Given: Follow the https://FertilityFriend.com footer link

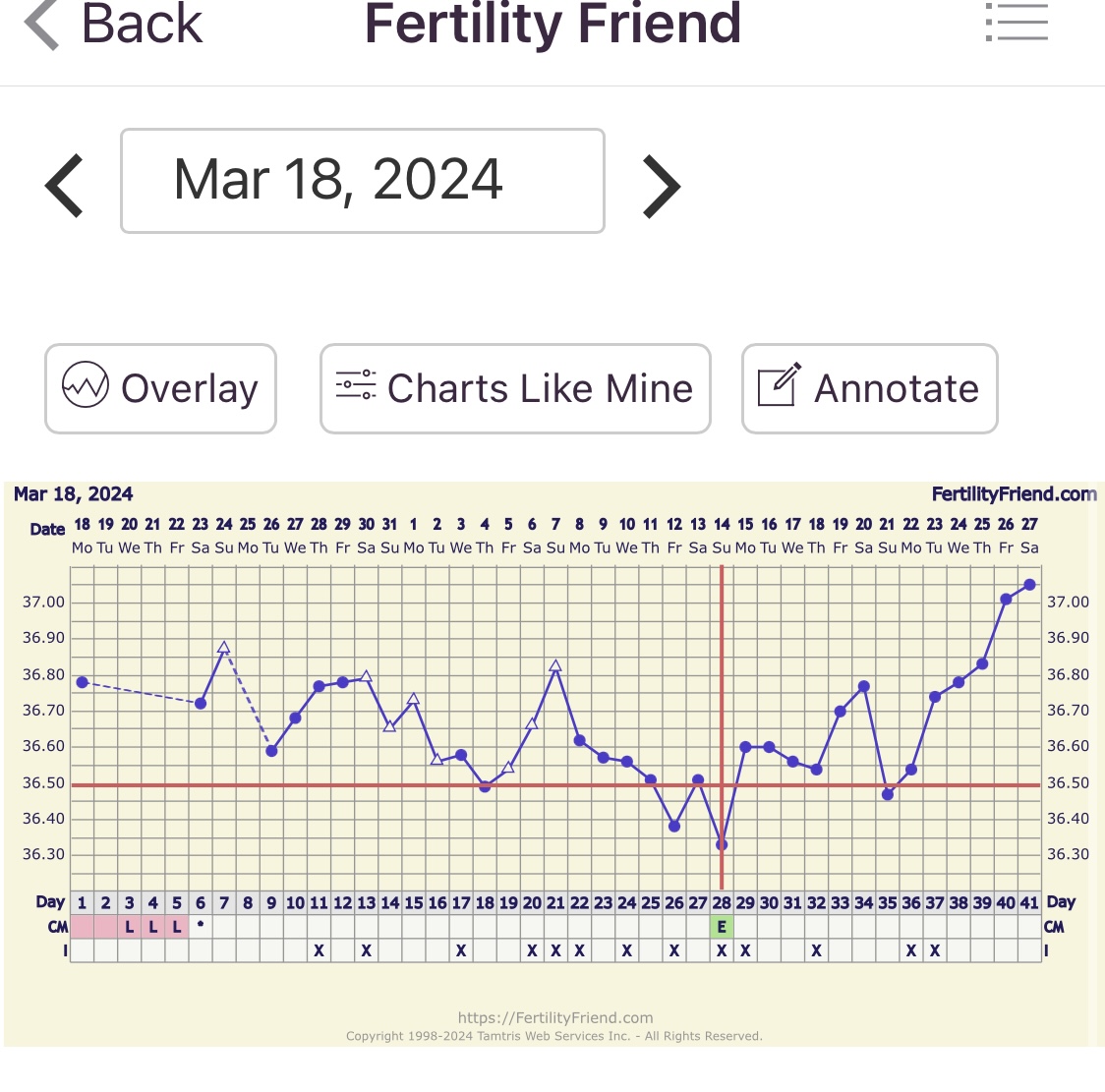Looking at the screenshot, I should [555, 1018].
